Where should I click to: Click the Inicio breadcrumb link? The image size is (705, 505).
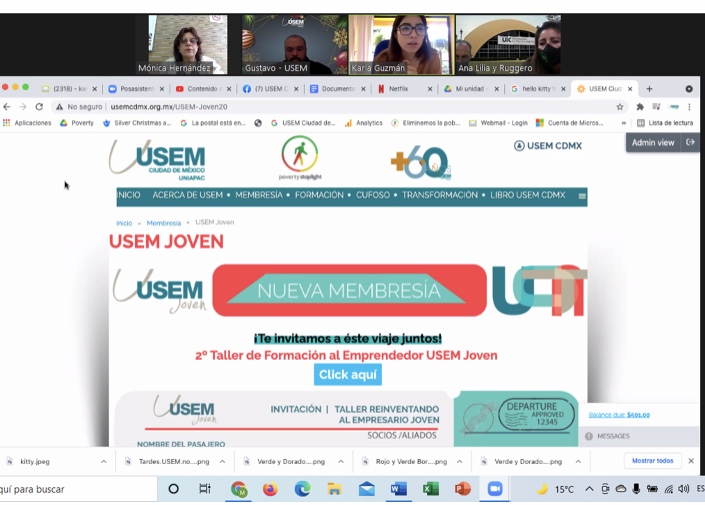124,223
